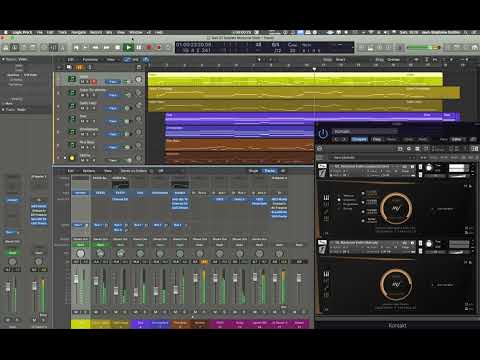Open the Library via the control bar icon
The width and height of the screenshot is (480, 360).
pos(6,47)
